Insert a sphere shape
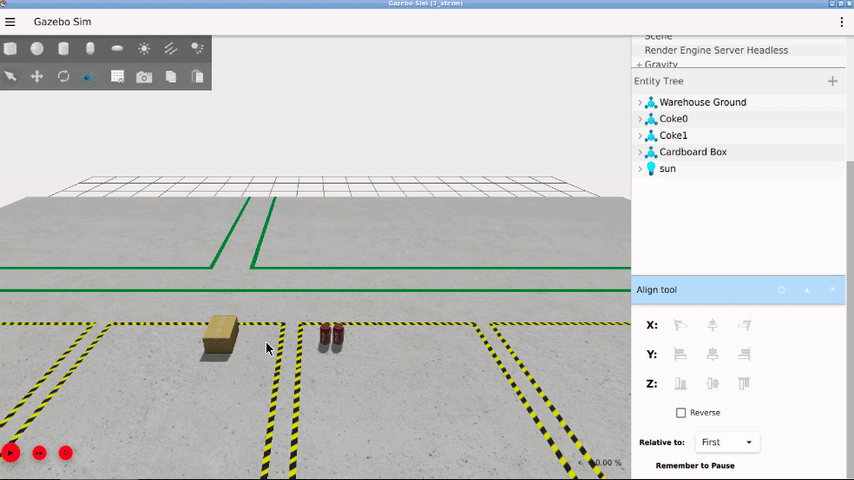854x480 pixels. coord(37,48)
